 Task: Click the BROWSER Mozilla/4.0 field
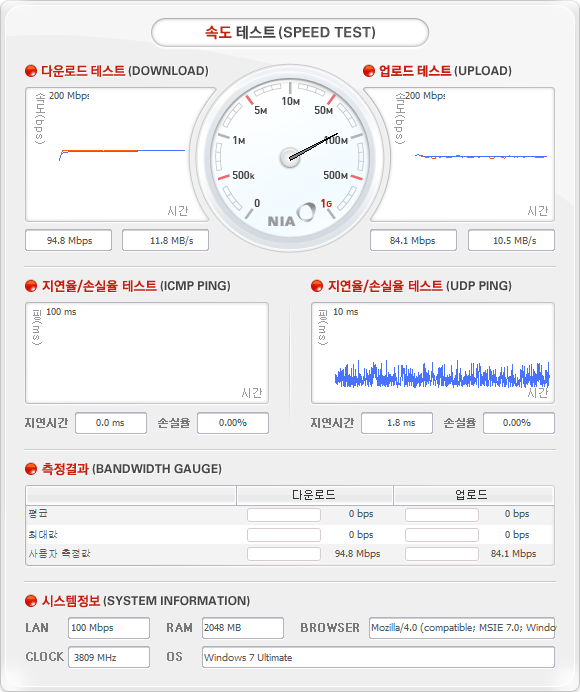[462, 628]
